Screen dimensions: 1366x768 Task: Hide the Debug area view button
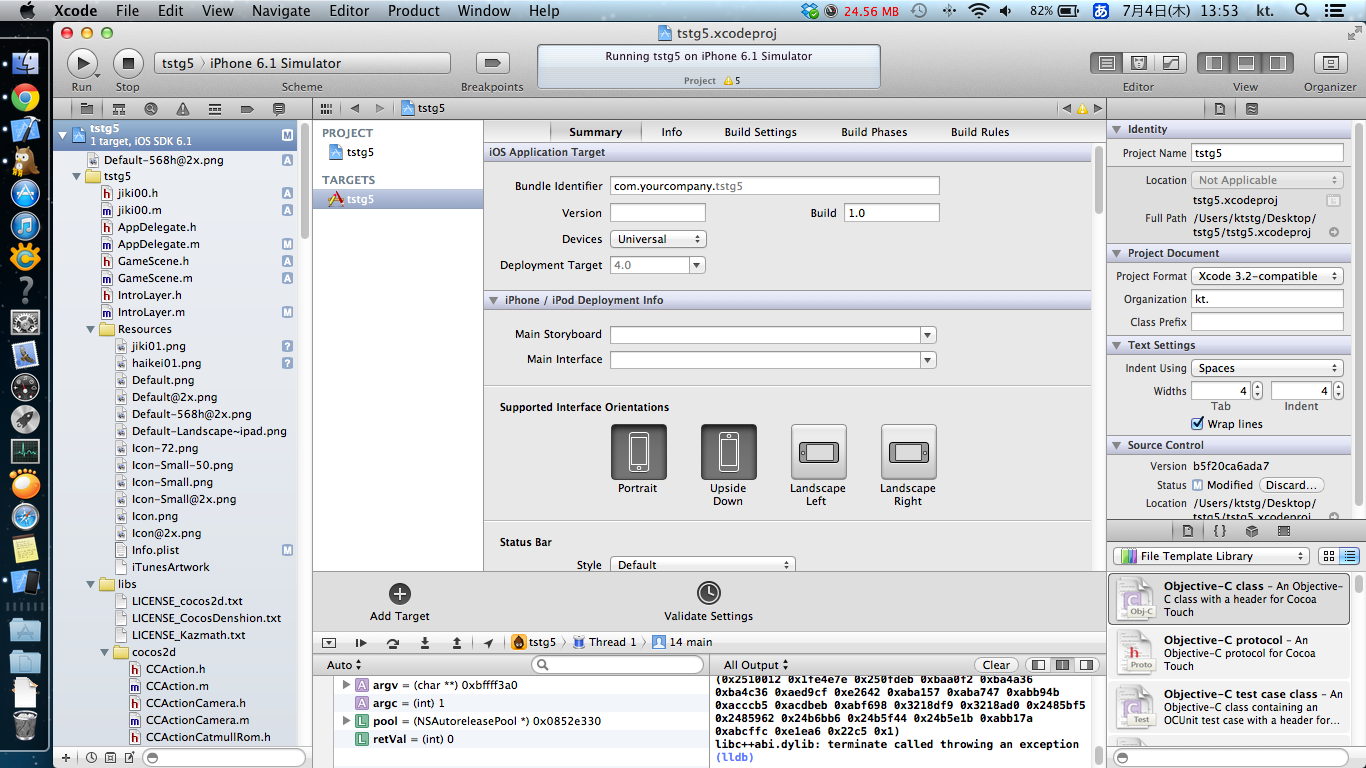click(x=1246, y=63)
